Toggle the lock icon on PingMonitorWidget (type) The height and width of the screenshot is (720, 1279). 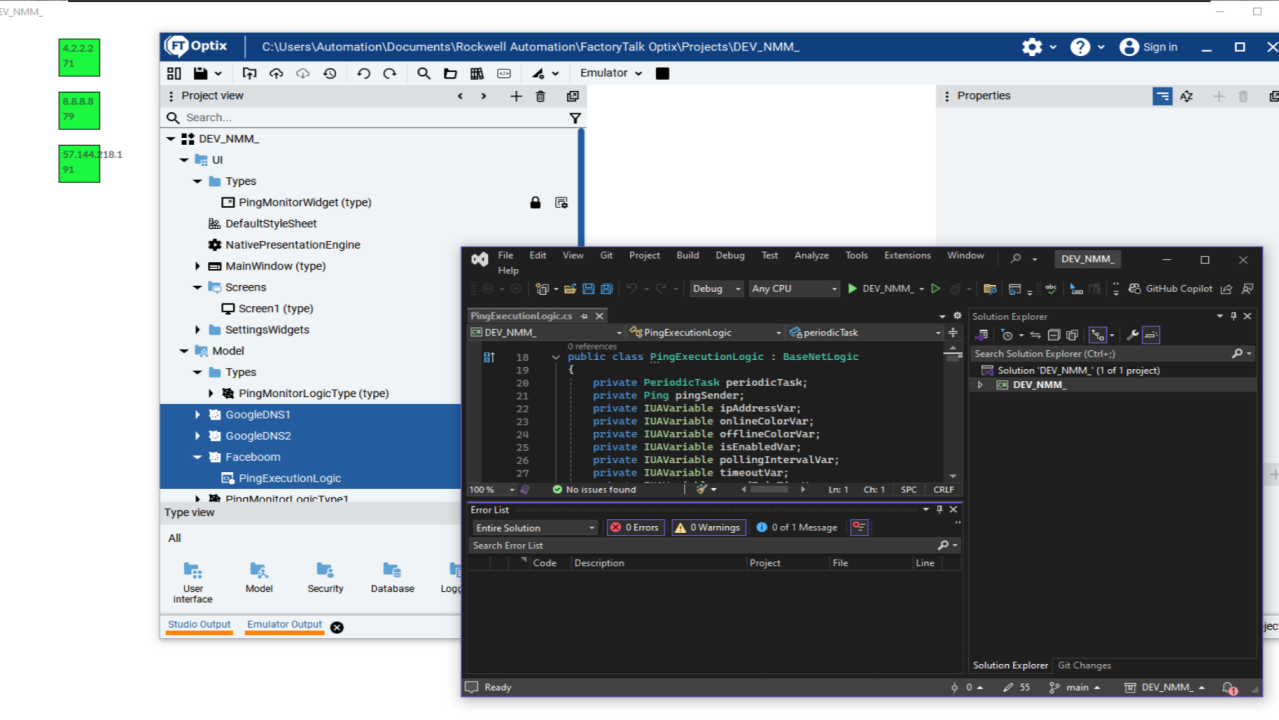point(534,202)
